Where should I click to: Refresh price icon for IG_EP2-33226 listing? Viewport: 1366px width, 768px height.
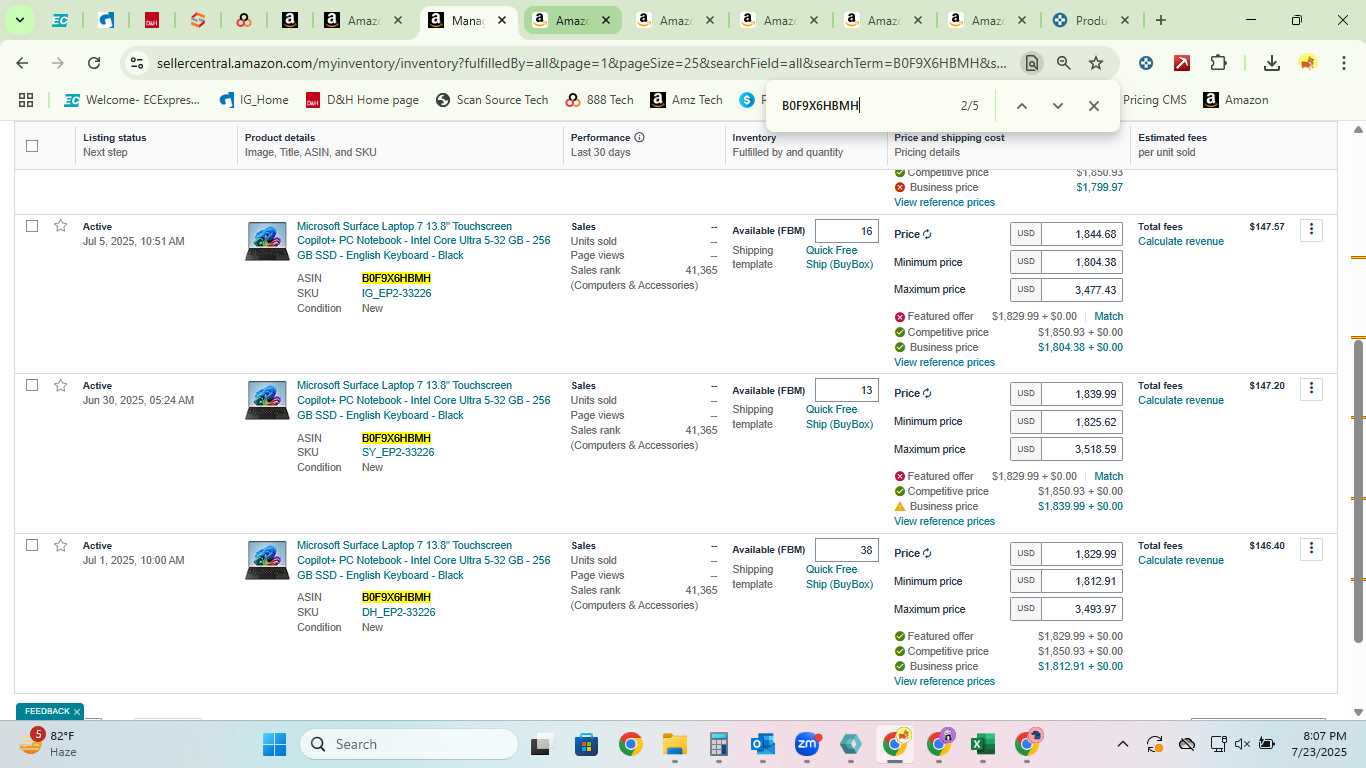pos(928,234)
